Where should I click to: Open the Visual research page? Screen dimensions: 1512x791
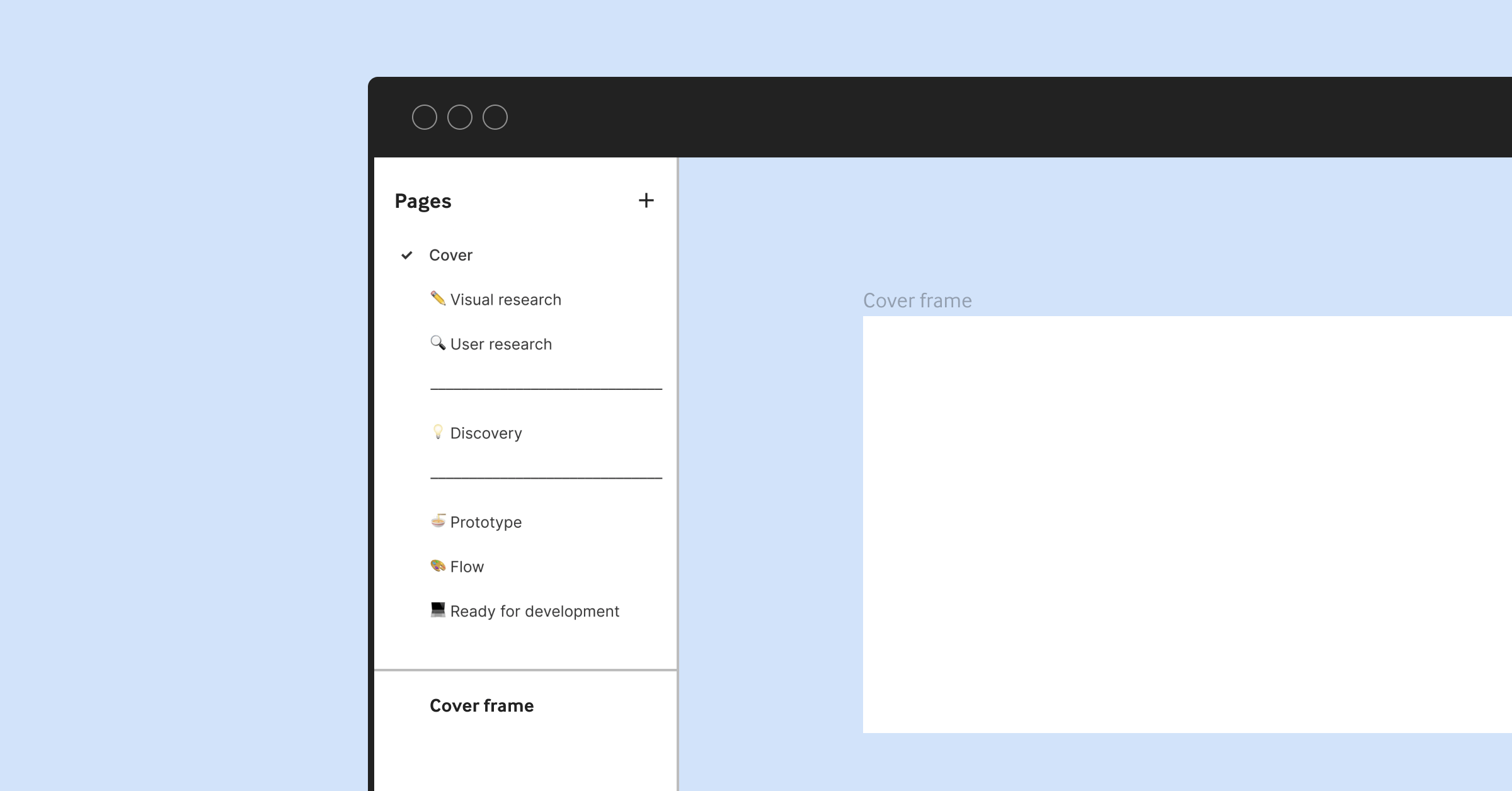[506, 299]
